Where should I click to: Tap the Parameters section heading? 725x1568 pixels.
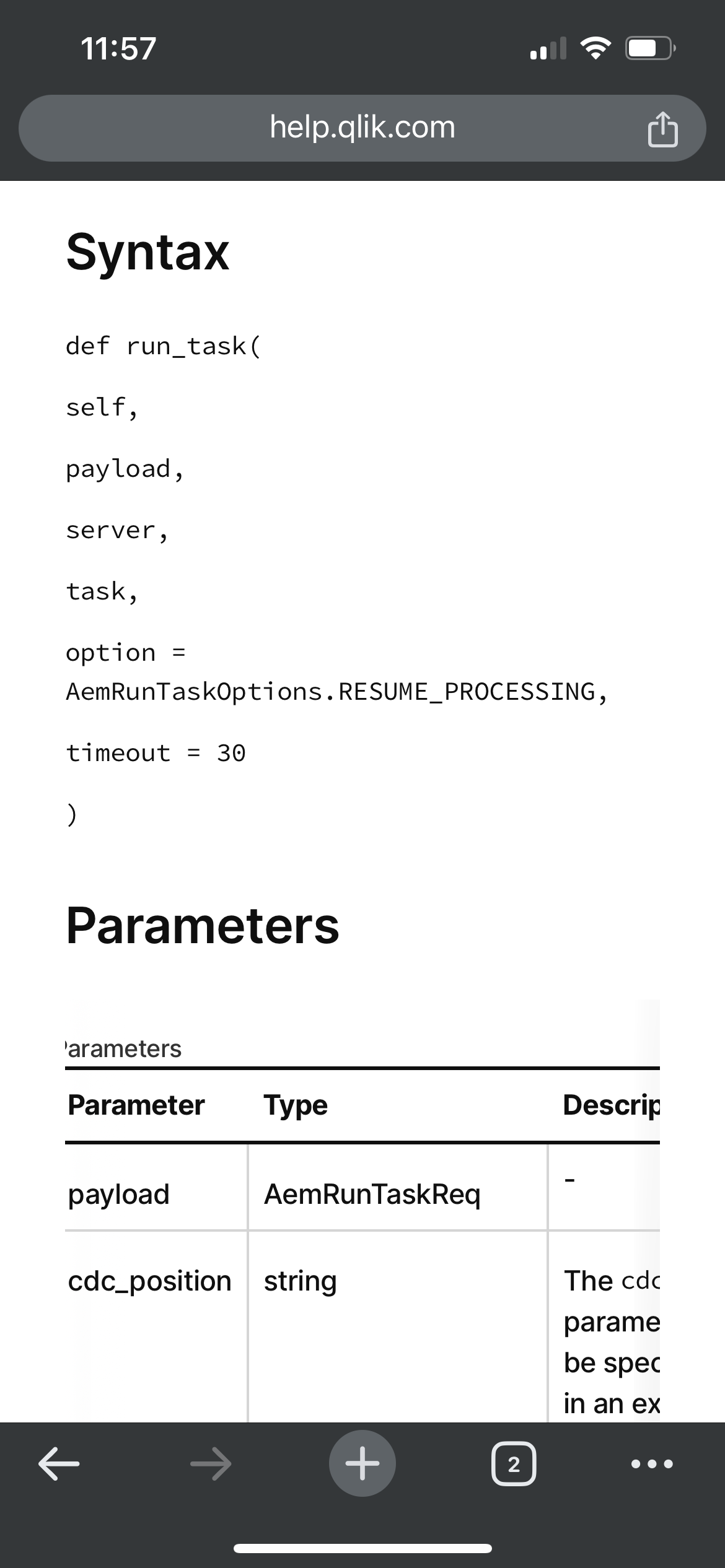pyautogui.click(x=203, y=926)
